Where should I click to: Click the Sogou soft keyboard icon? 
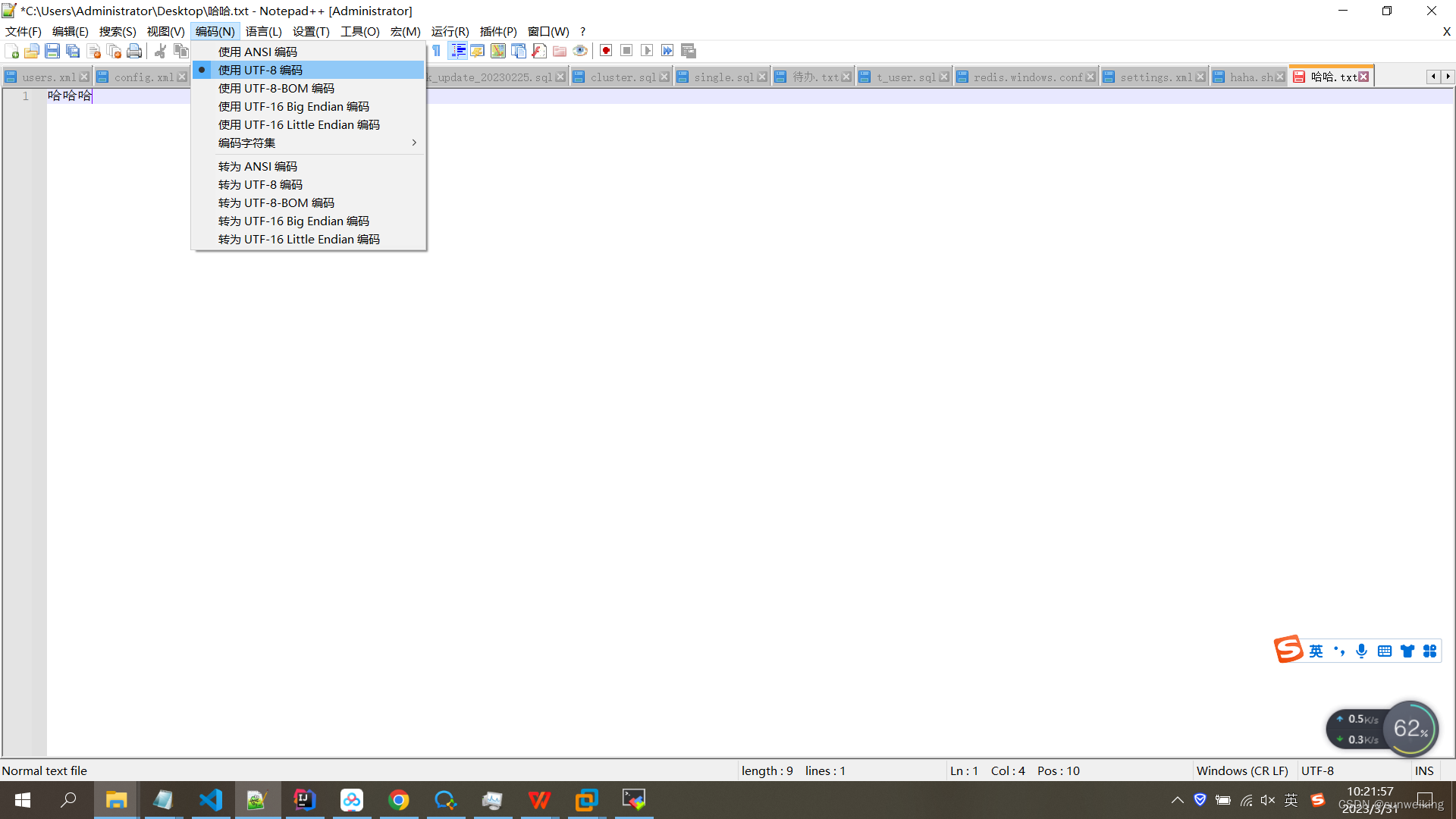[1385, 651]
